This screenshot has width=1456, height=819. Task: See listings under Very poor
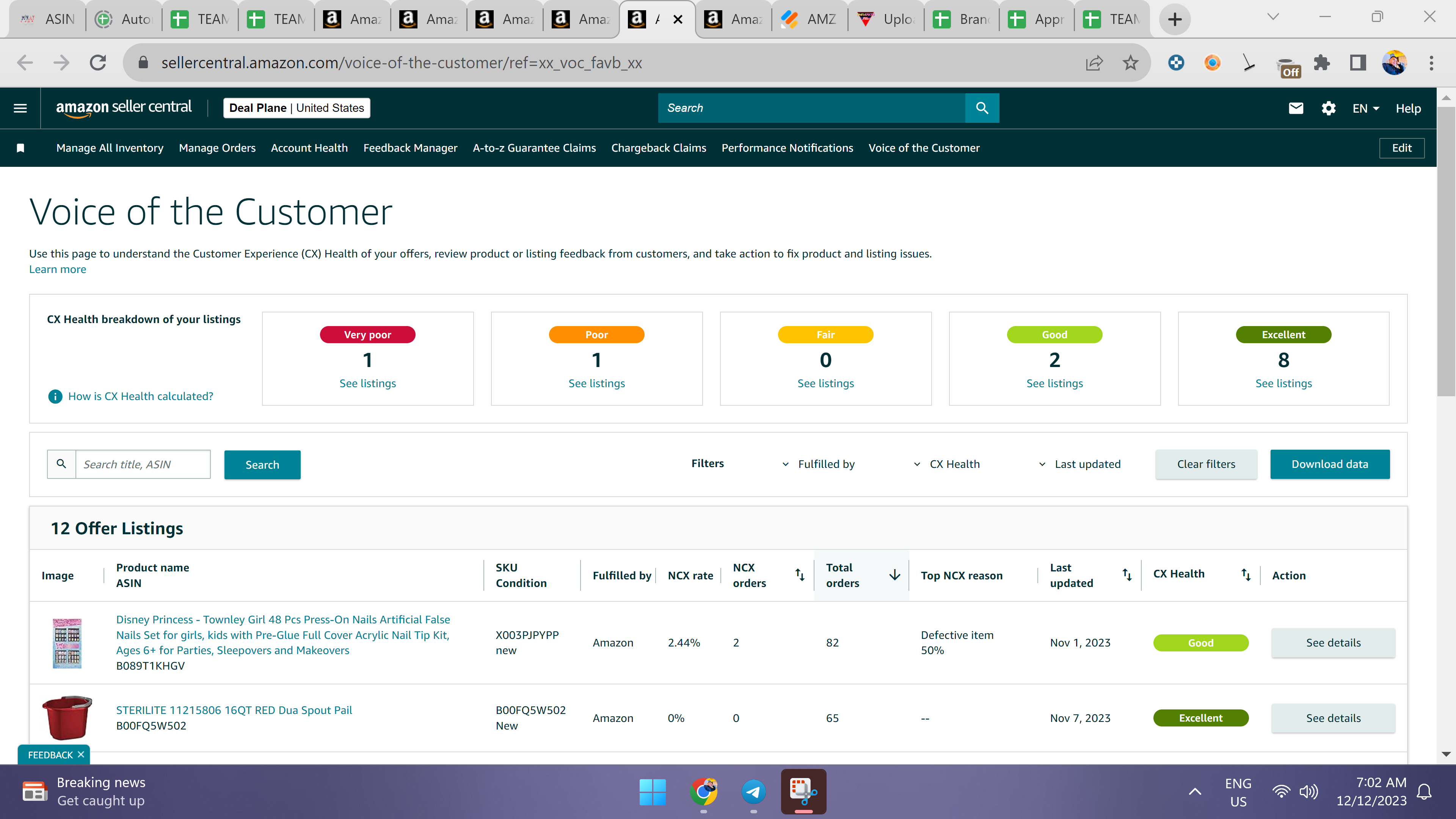click(x=367, y=383)
